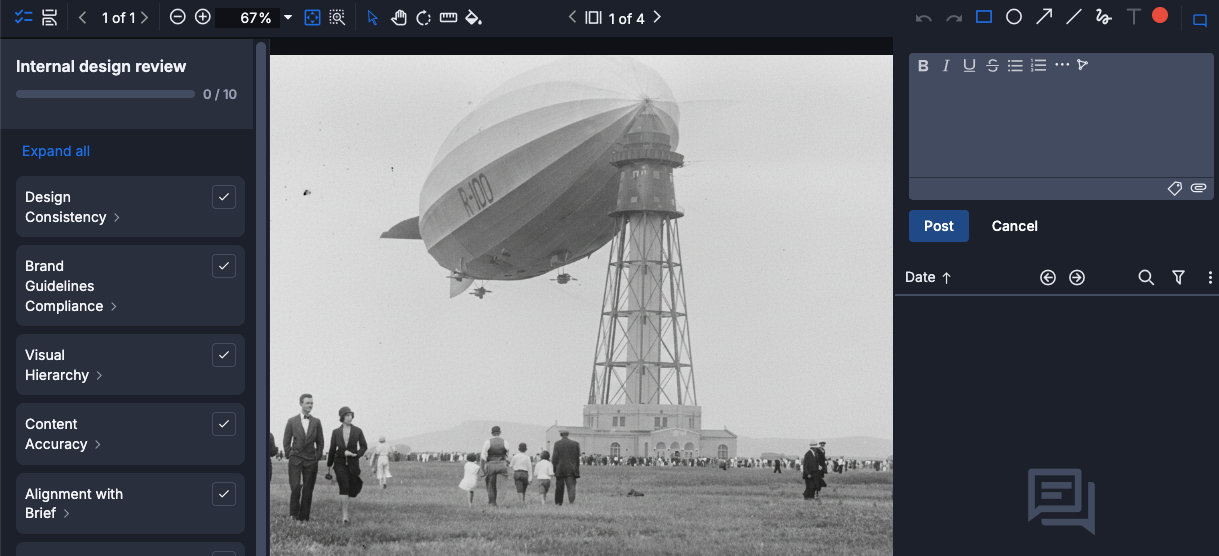
Task: Click the Post button
Action: pos(938,226)
